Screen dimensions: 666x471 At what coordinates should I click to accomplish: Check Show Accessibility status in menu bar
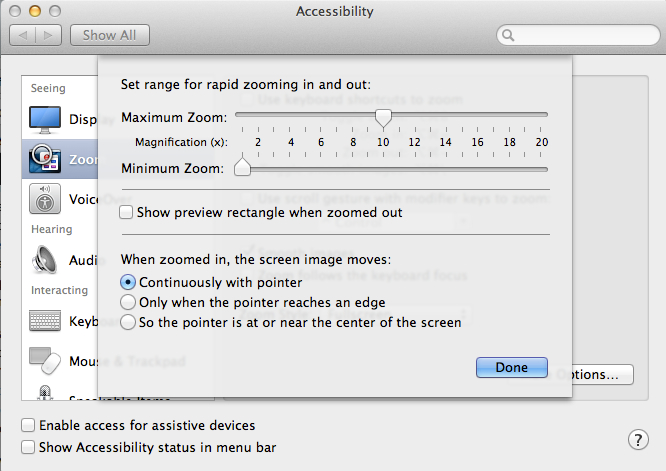click(x=28, y=448)
